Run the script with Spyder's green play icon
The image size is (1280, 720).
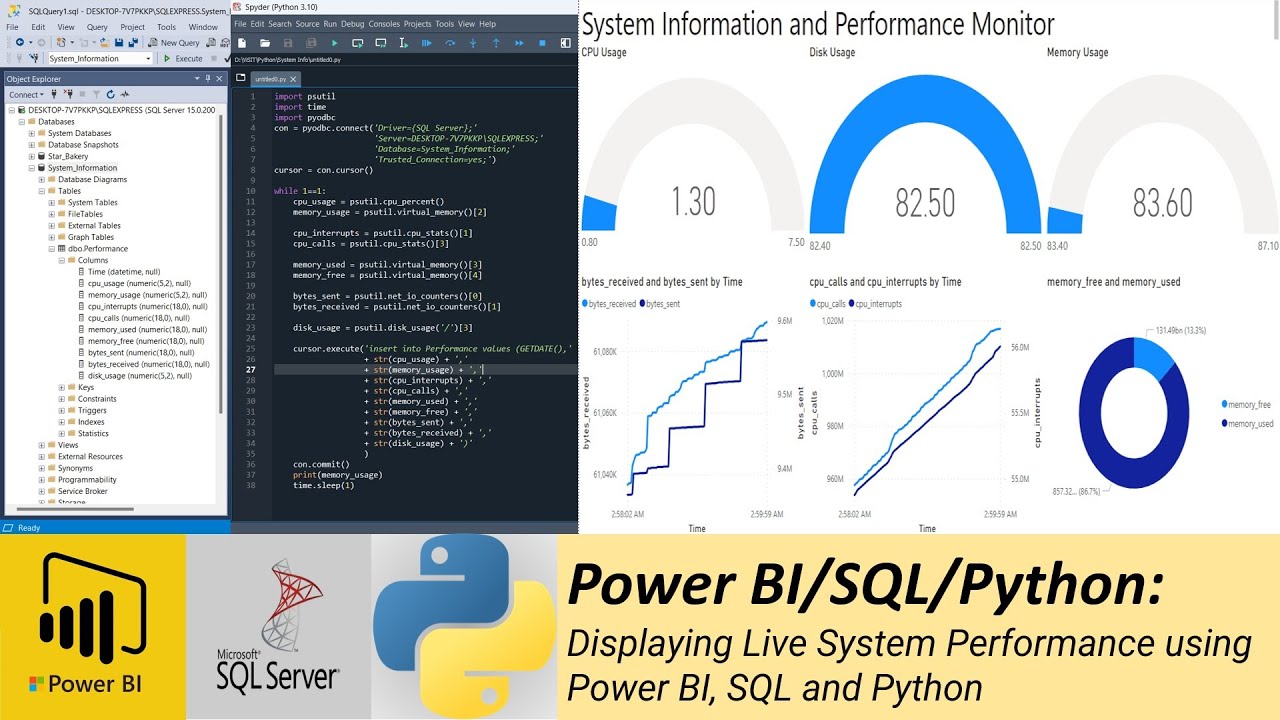334,43
